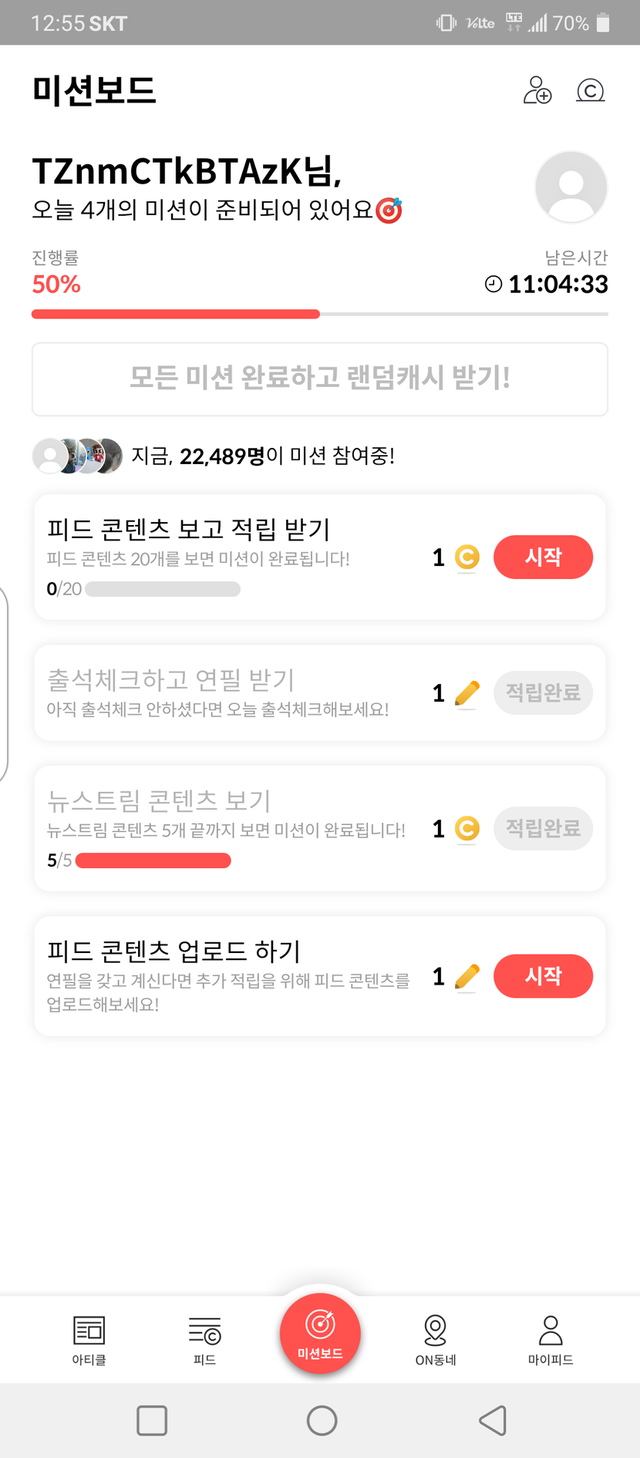Tap the profile avatar picture

point(571,187)
